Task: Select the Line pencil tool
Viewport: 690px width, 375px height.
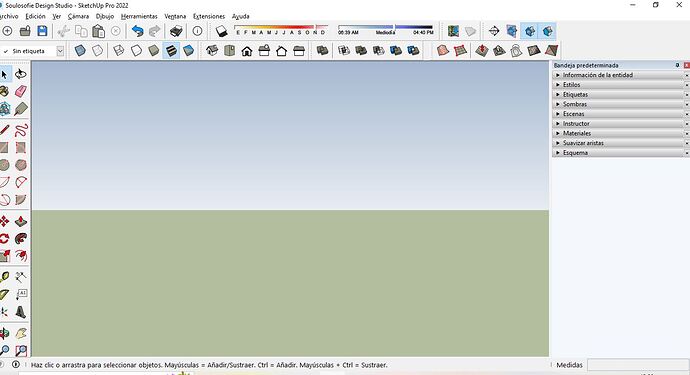Action: (x=4, y=130)
